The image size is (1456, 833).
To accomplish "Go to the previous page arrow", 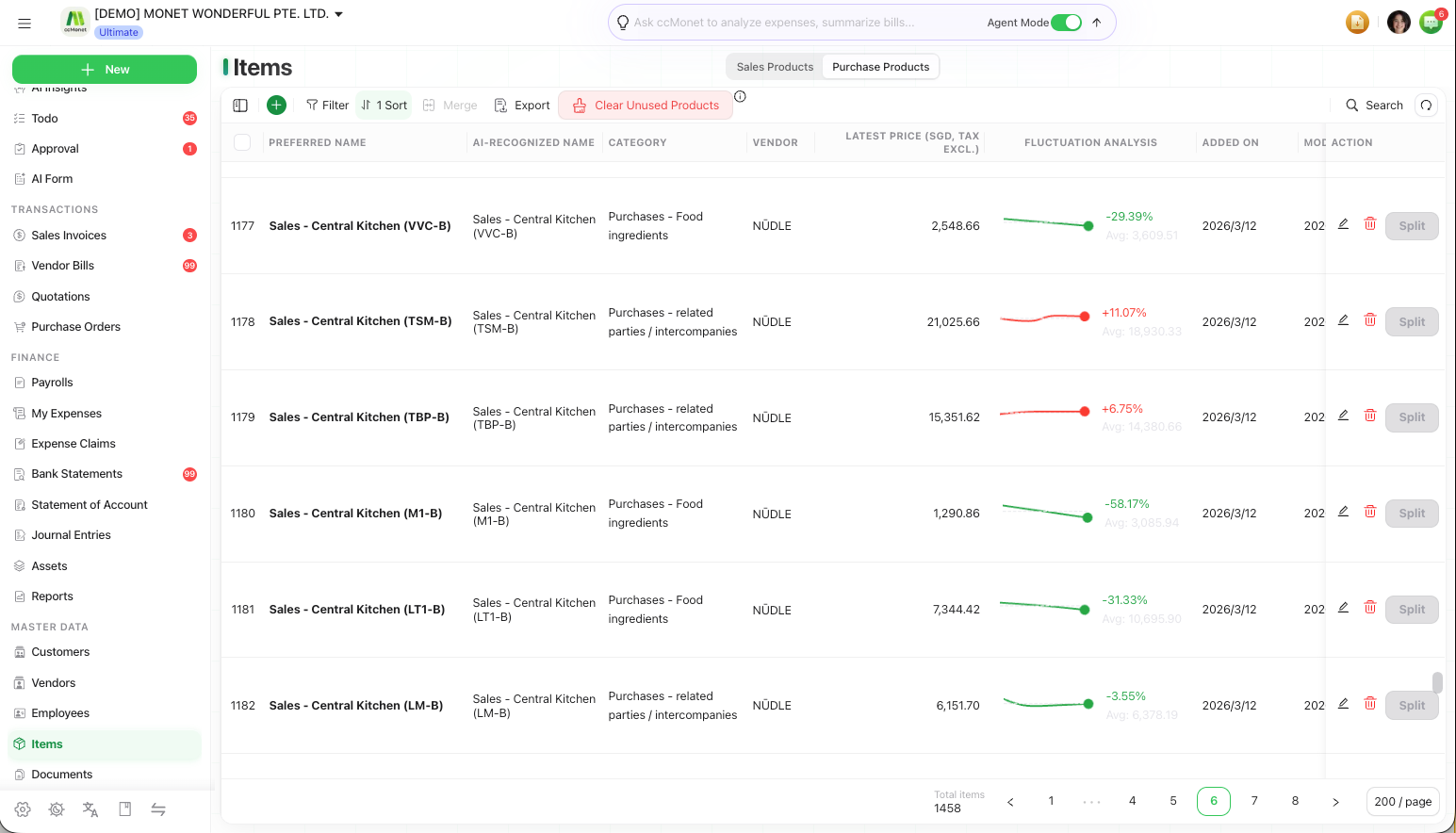I will click(x=1010, y=802).
